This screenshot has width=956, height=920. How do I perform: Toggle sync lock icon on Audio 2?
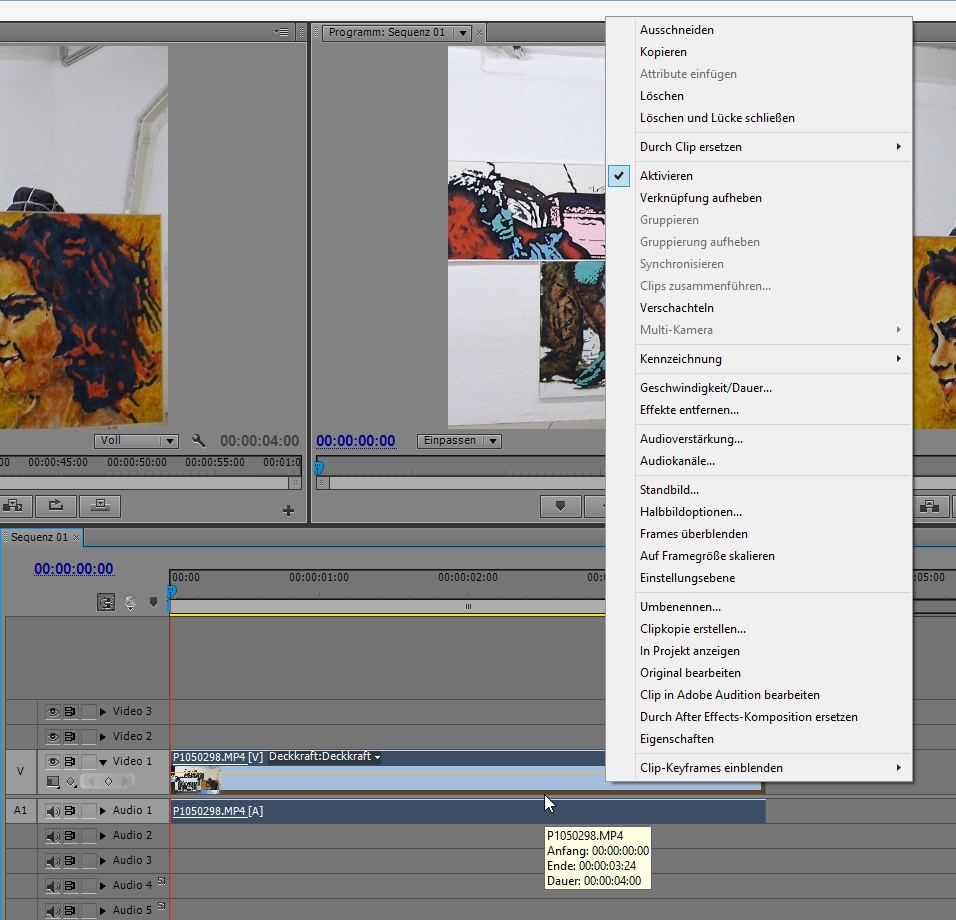(x=70, y=836)
